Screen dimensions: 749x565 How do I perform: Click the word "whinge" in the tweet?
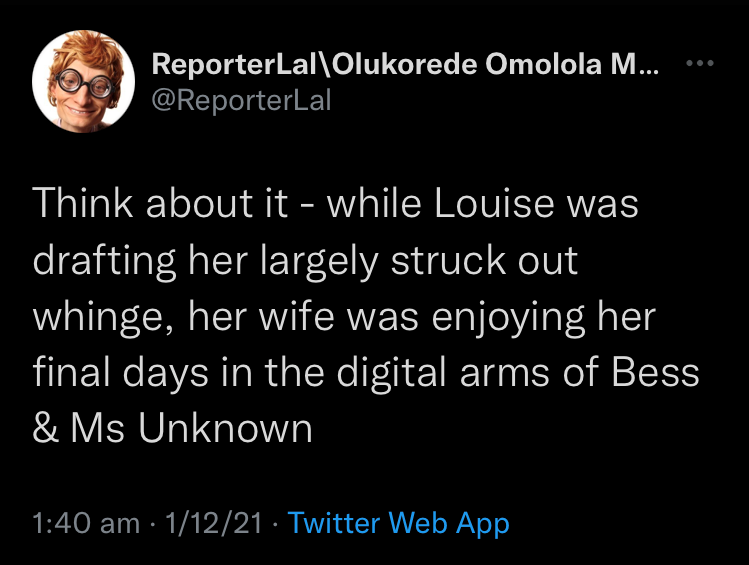tap(101, 318)
